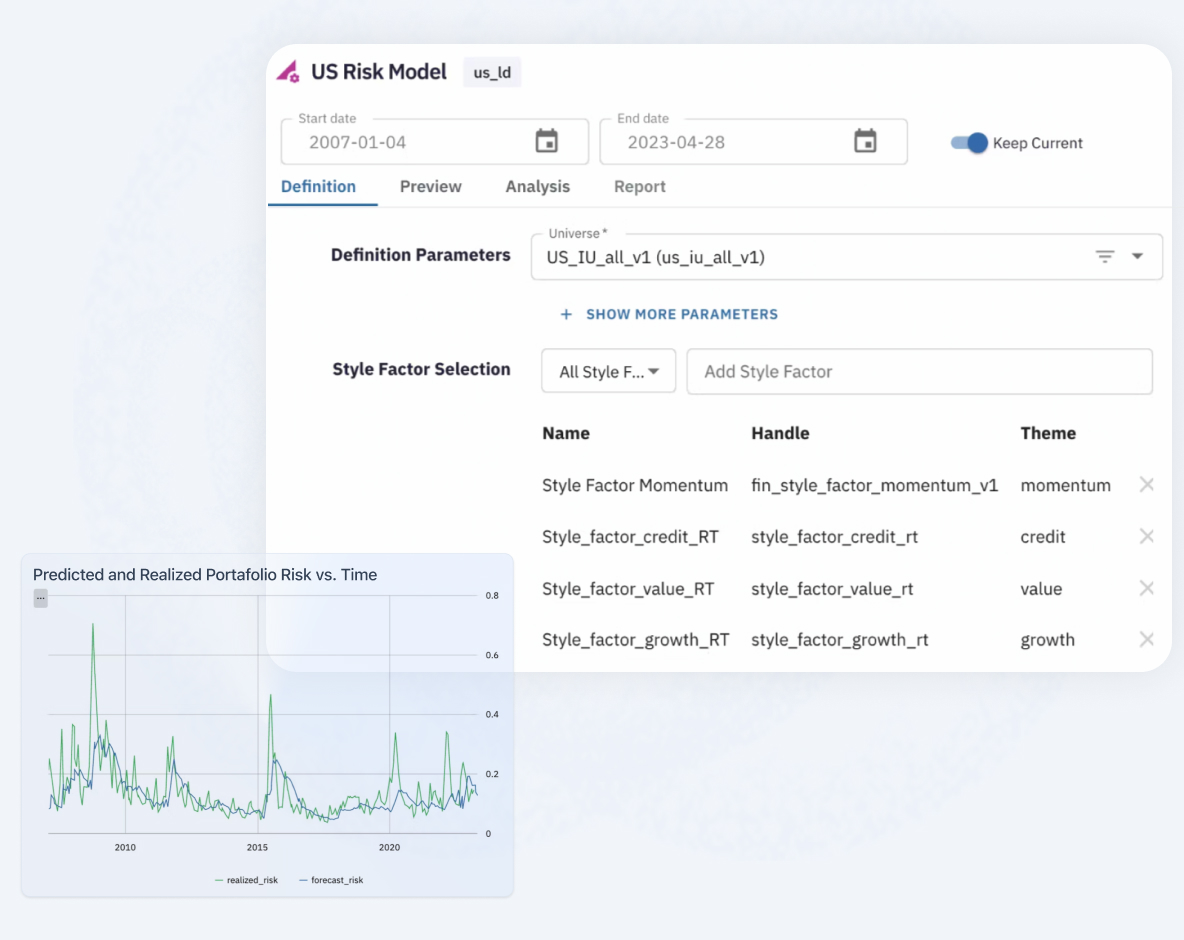Click the Add Style Factor input

click(x=920, y=371)
